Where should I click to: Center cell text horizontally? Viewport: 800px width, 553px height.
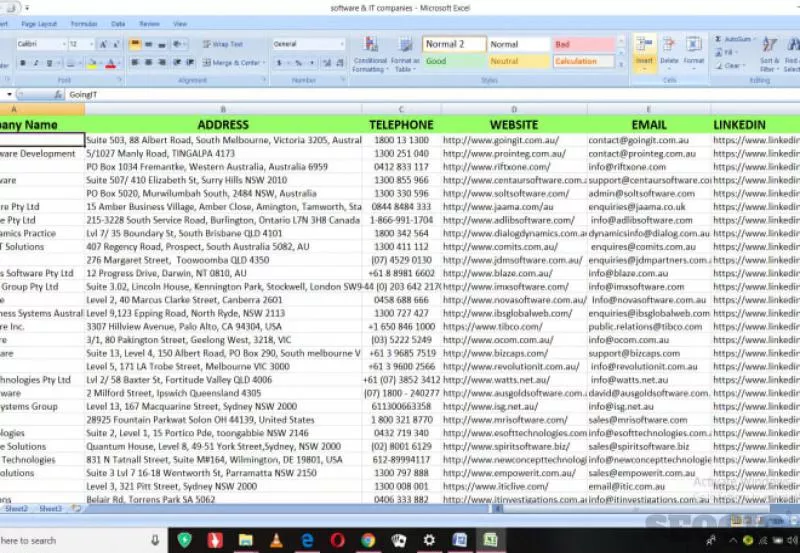point(148,62)
